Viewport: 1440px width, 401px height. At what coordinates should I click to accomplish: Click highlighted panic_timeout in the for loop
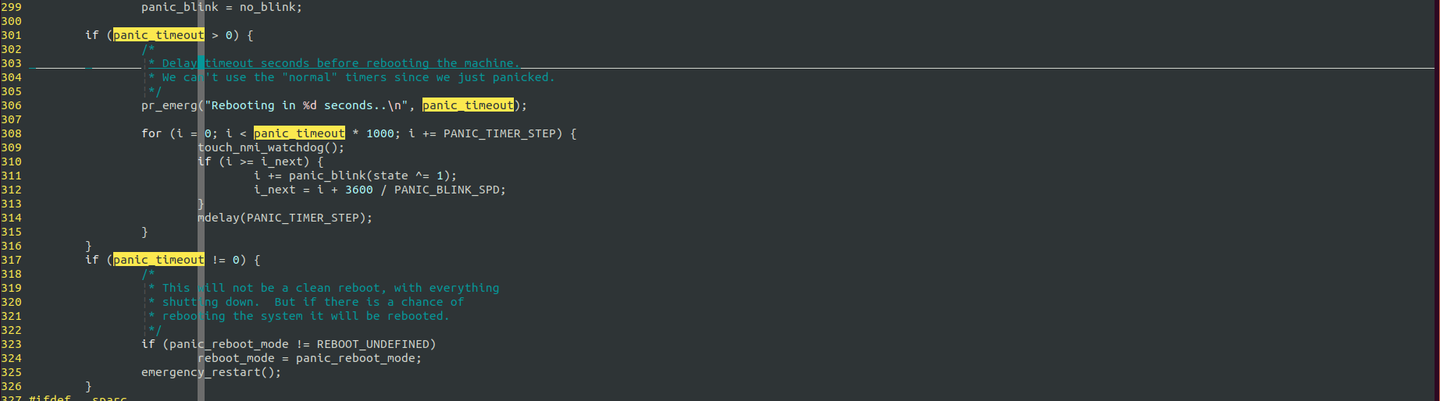(x=299, y=133)
